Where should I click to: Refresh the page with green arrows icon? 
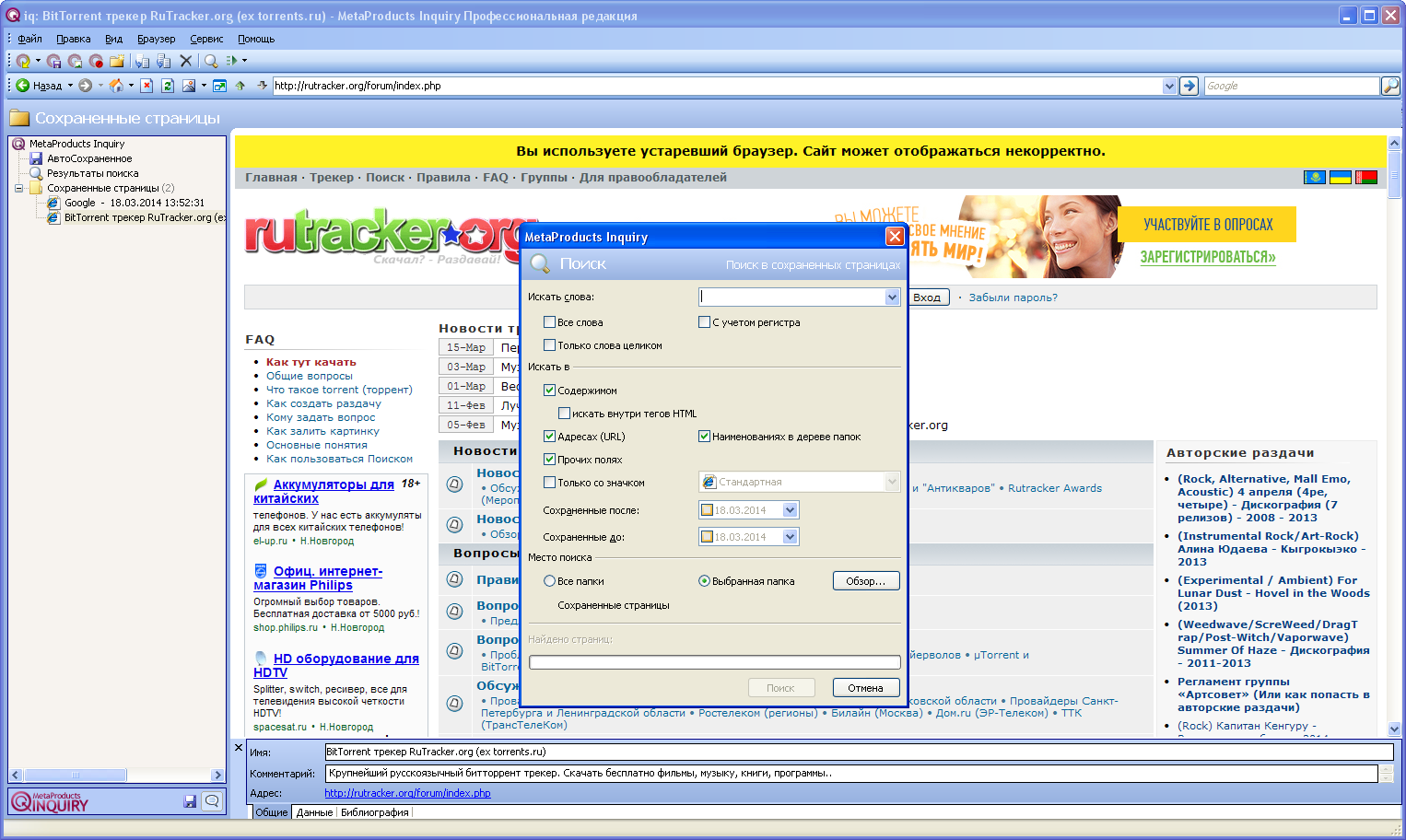pos(168,86)
